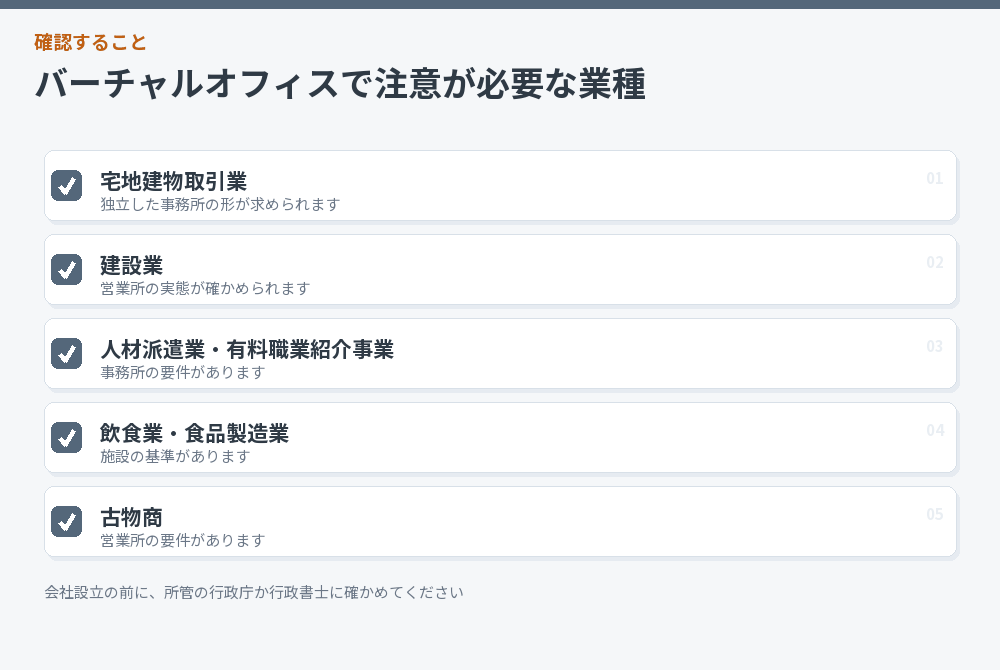
Task: Toggle the 建設業 checkbox
Action: click(x=66, y=270)
